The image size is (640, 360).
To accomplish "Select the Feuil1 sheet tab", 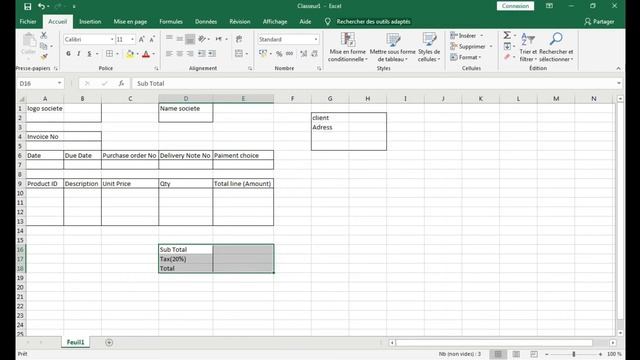I will [76, 342].
